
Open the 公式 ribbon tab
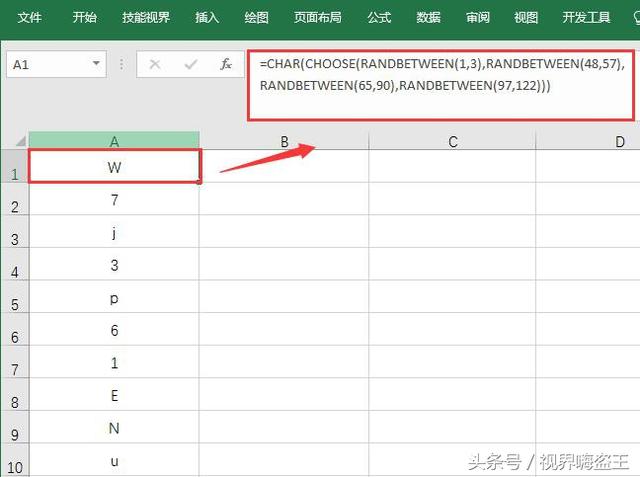click(x=379, y=17)
